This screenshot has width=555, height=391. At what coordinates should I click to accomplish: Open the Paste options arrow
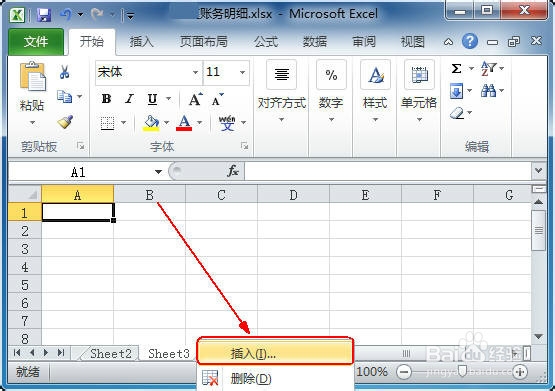32,122
